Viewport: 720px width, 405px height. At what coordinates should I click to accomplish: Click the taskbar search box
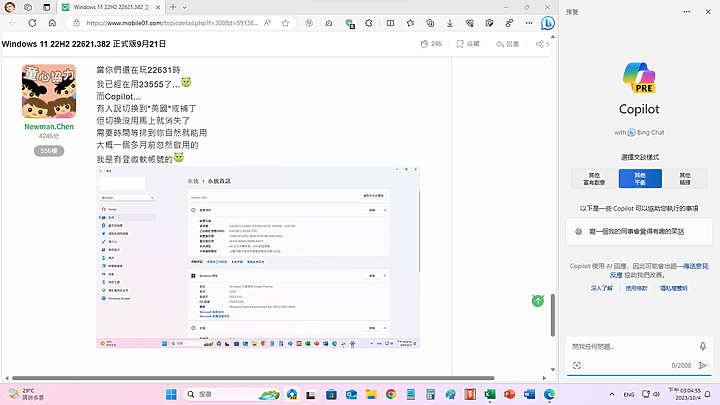point(232,394)
